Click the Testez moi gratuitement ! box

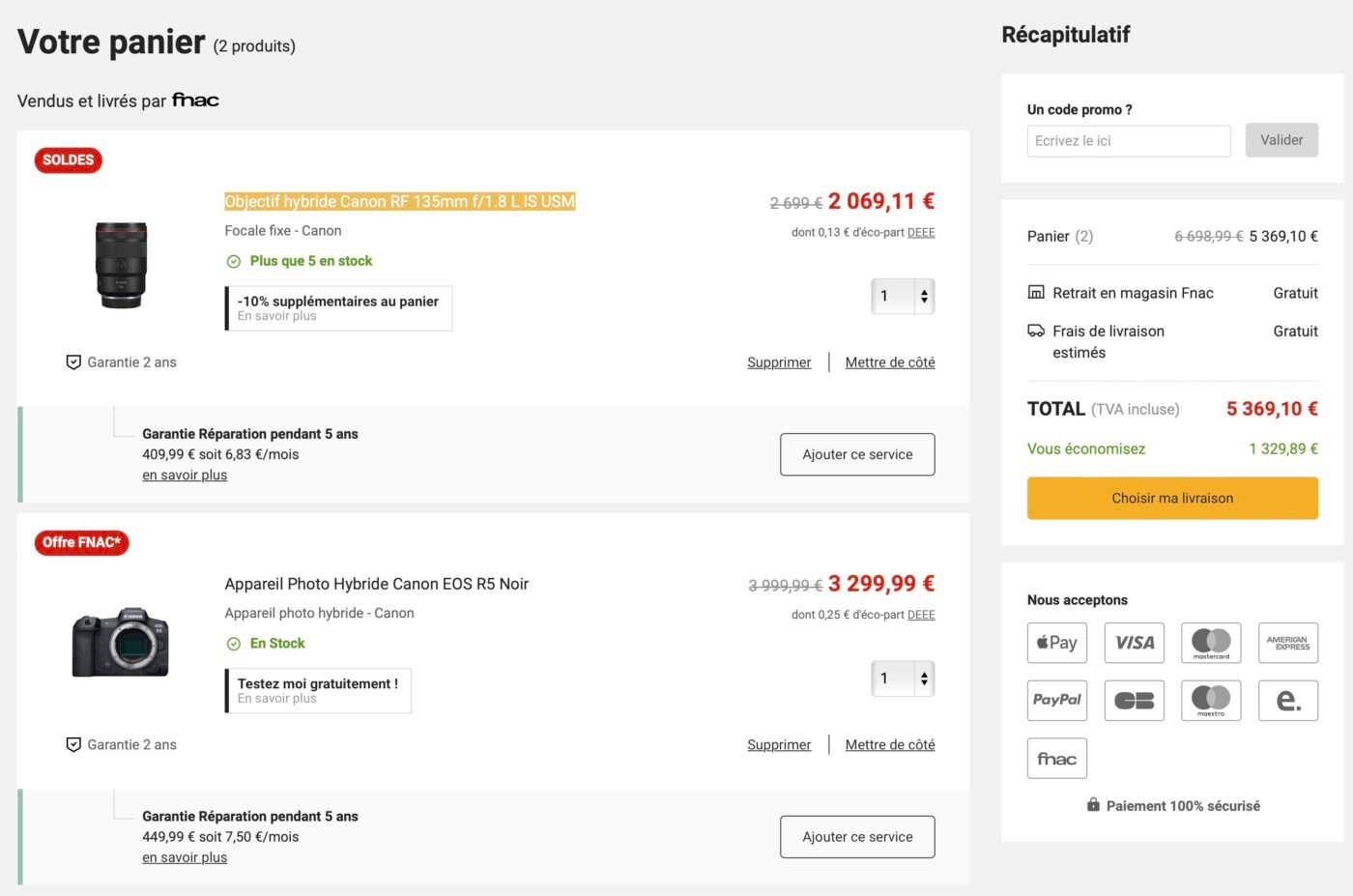[318, 690]
